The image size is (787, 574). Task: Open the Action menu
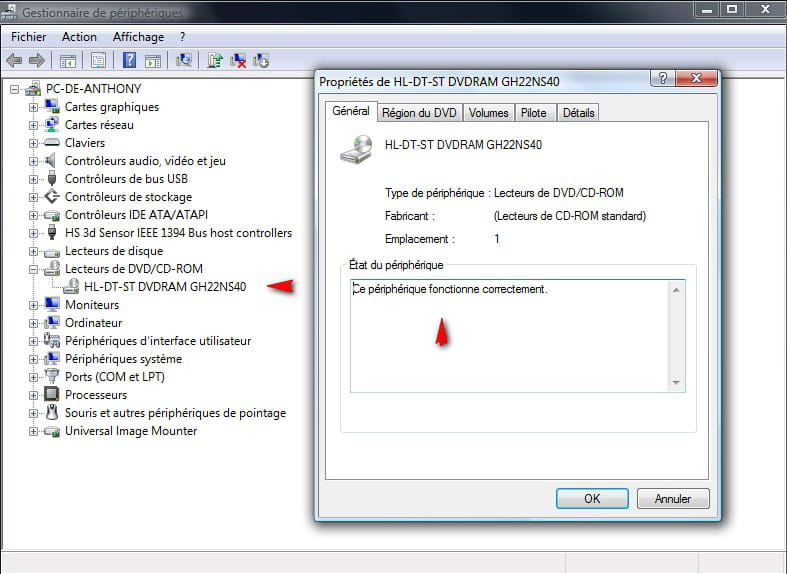point(79,37)
